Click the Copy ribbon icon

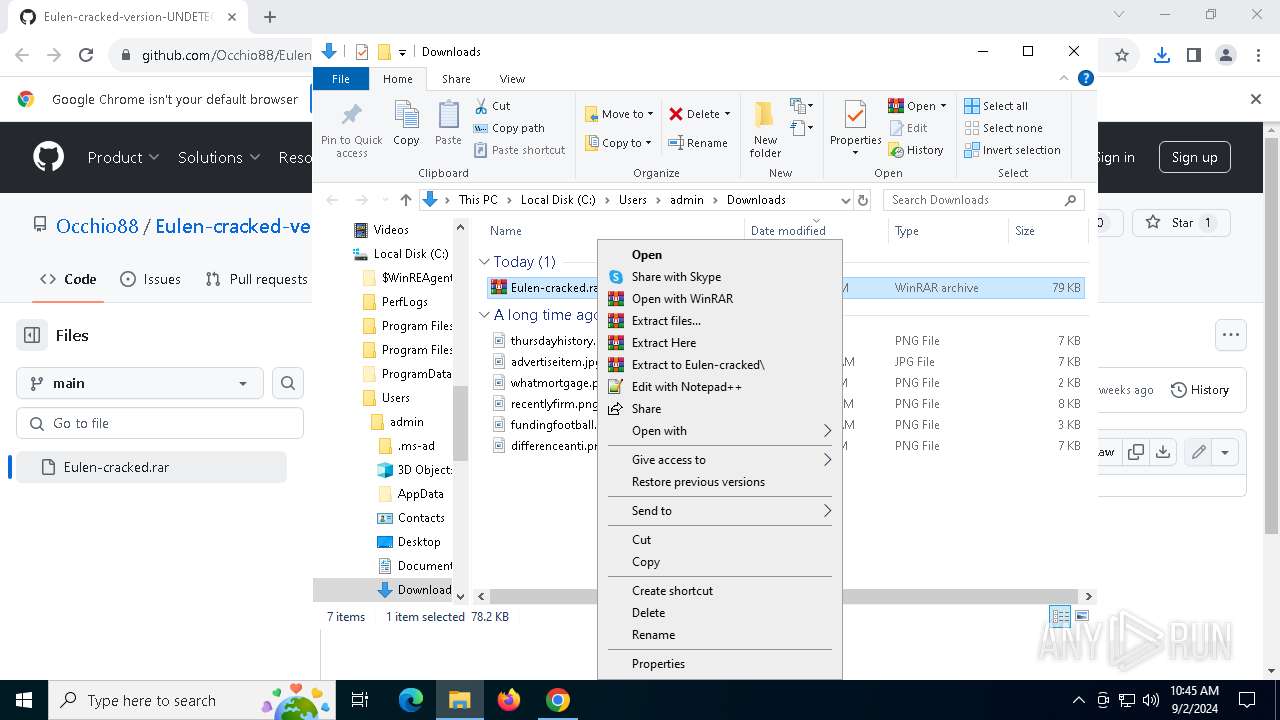pos(406,123)
